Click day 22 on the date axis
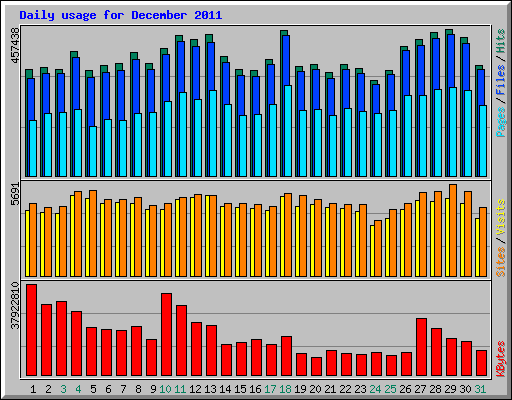 click(345, 389)
